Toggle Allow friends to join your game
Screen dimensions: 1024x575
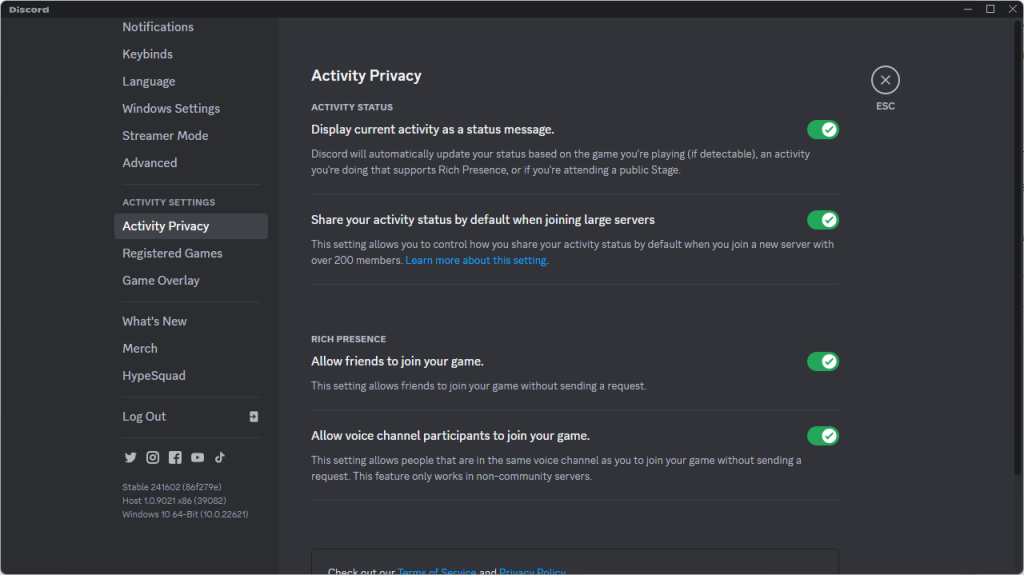point(823,361)
